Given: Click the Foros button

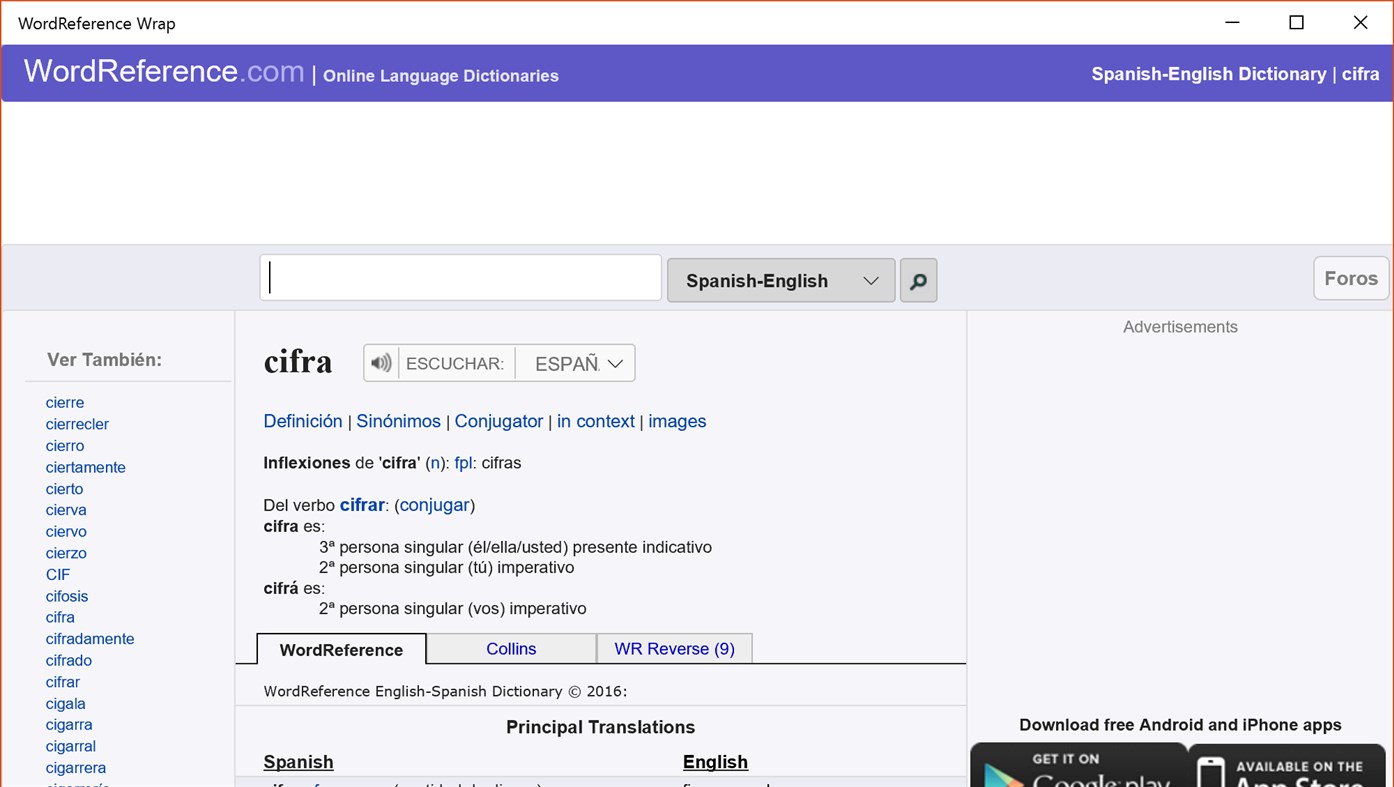Looking at the screenshot, I should click(x=1351, y=278).
